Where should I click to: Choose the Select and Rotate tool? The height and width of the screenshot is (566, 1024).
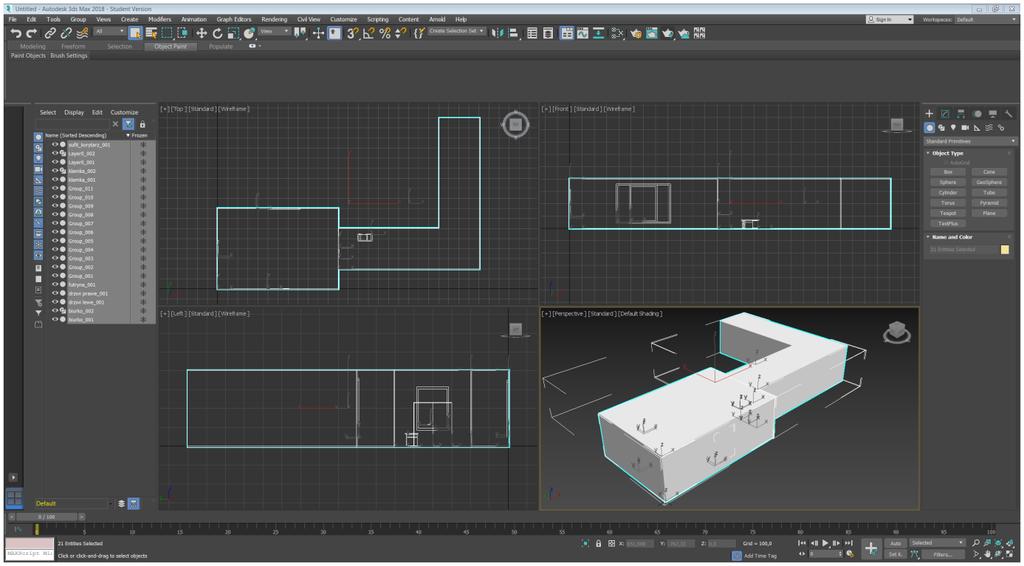tap(217, 33)
